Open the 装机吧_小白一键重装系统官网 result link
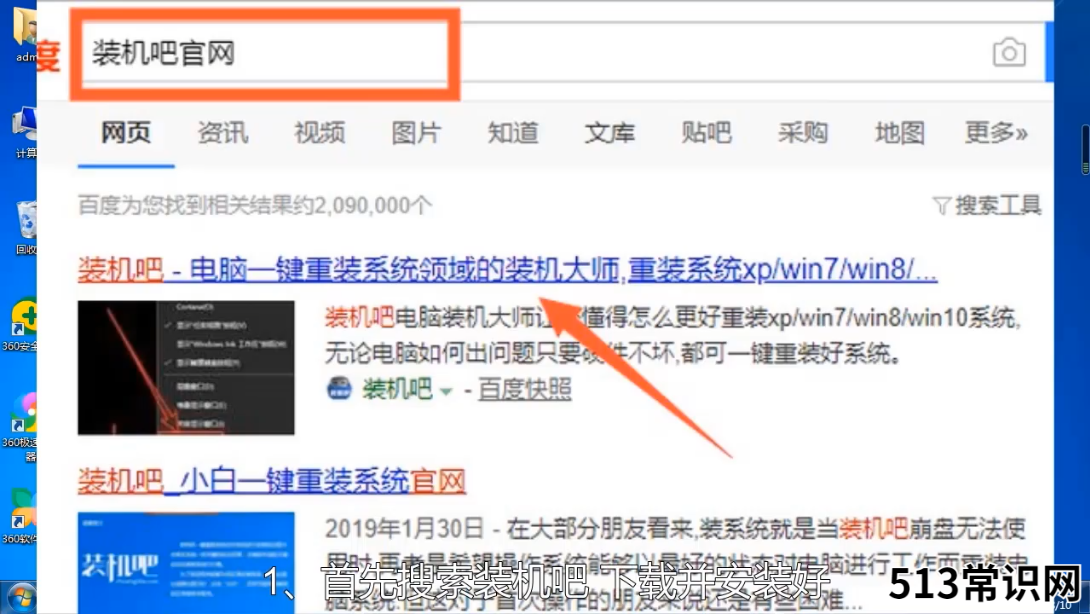The width and height of the screenshot is (1090, 614). coord(272,481)
